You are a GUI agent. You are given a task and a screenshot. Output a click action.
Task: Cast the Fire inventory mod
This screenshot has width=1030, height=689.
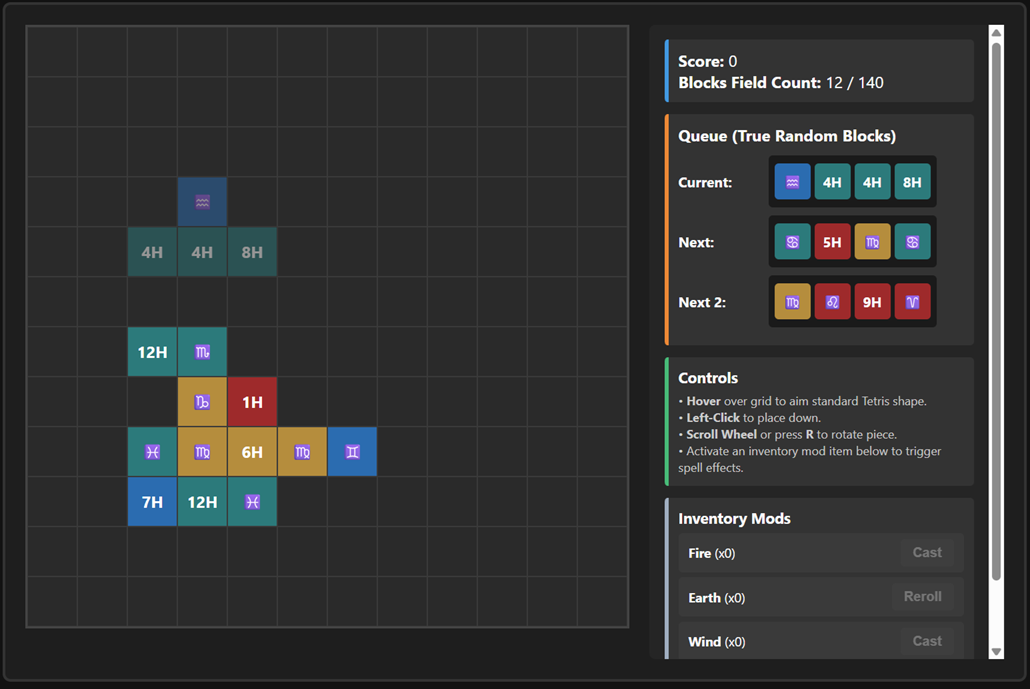pos(927,552)
